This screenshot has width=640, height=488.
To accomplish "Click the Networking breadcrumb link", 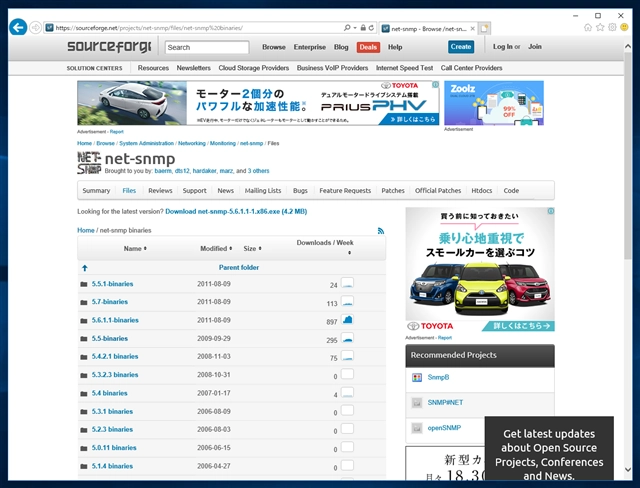I will click(191, 143).
